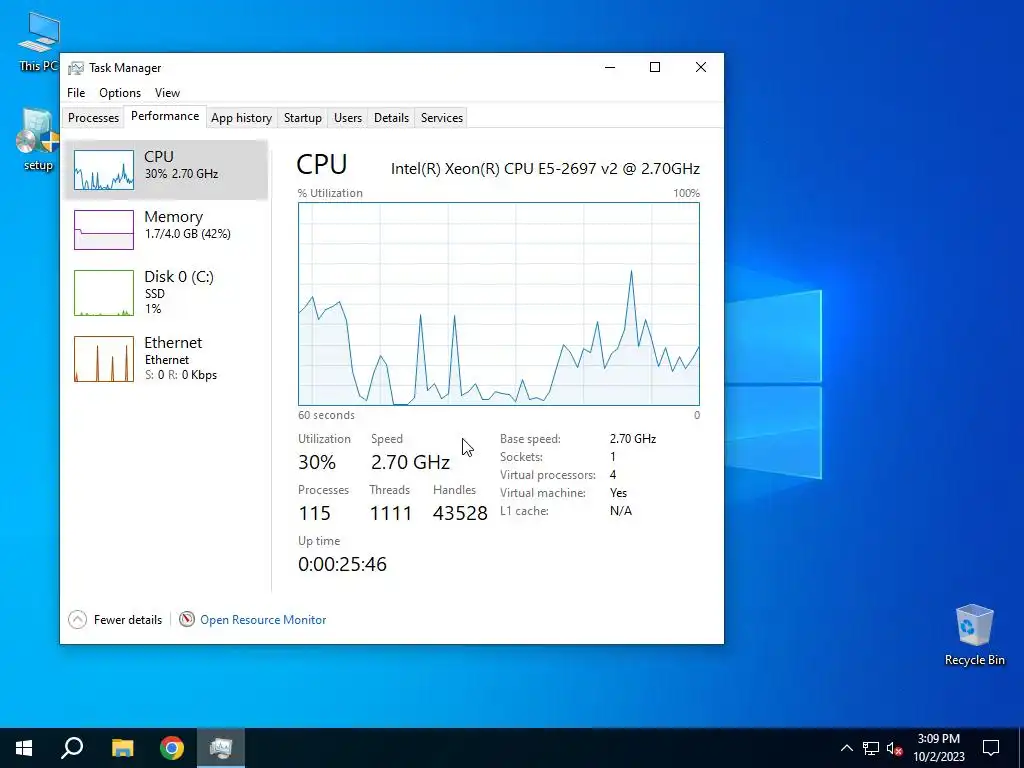The image size is (1024, 768).
Task: Click the Fewer details chevron icon
Action: (x=77, y=619)
